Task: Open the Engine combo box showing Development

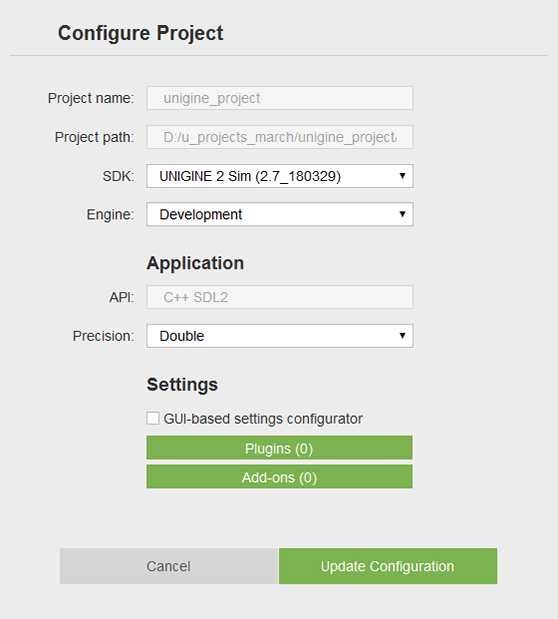Action: coord(280,214)
